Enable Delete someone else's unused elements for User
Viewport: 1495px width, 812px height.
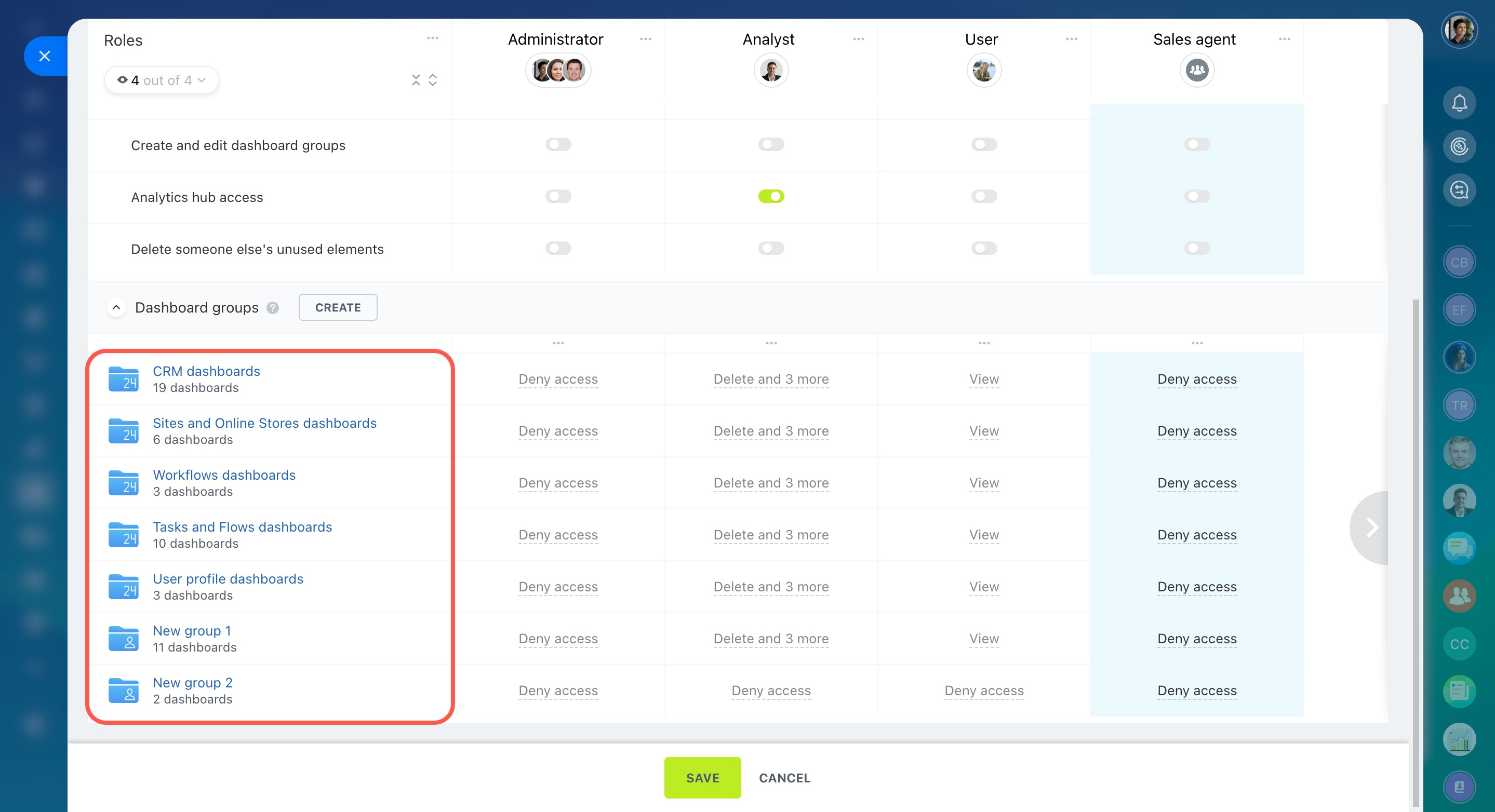point(984,248)
